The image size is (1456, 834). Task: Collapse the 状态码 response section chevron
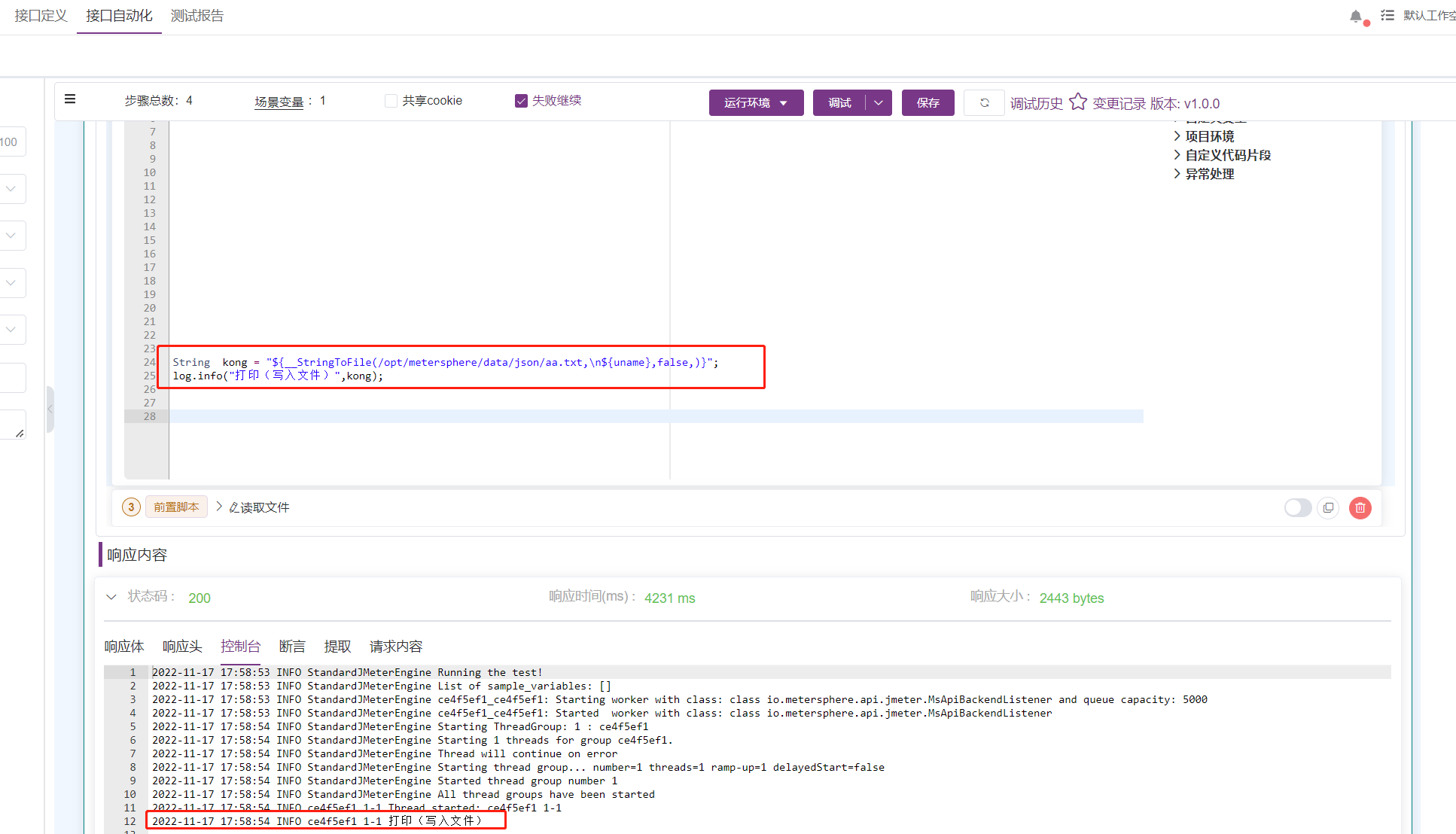111,597
